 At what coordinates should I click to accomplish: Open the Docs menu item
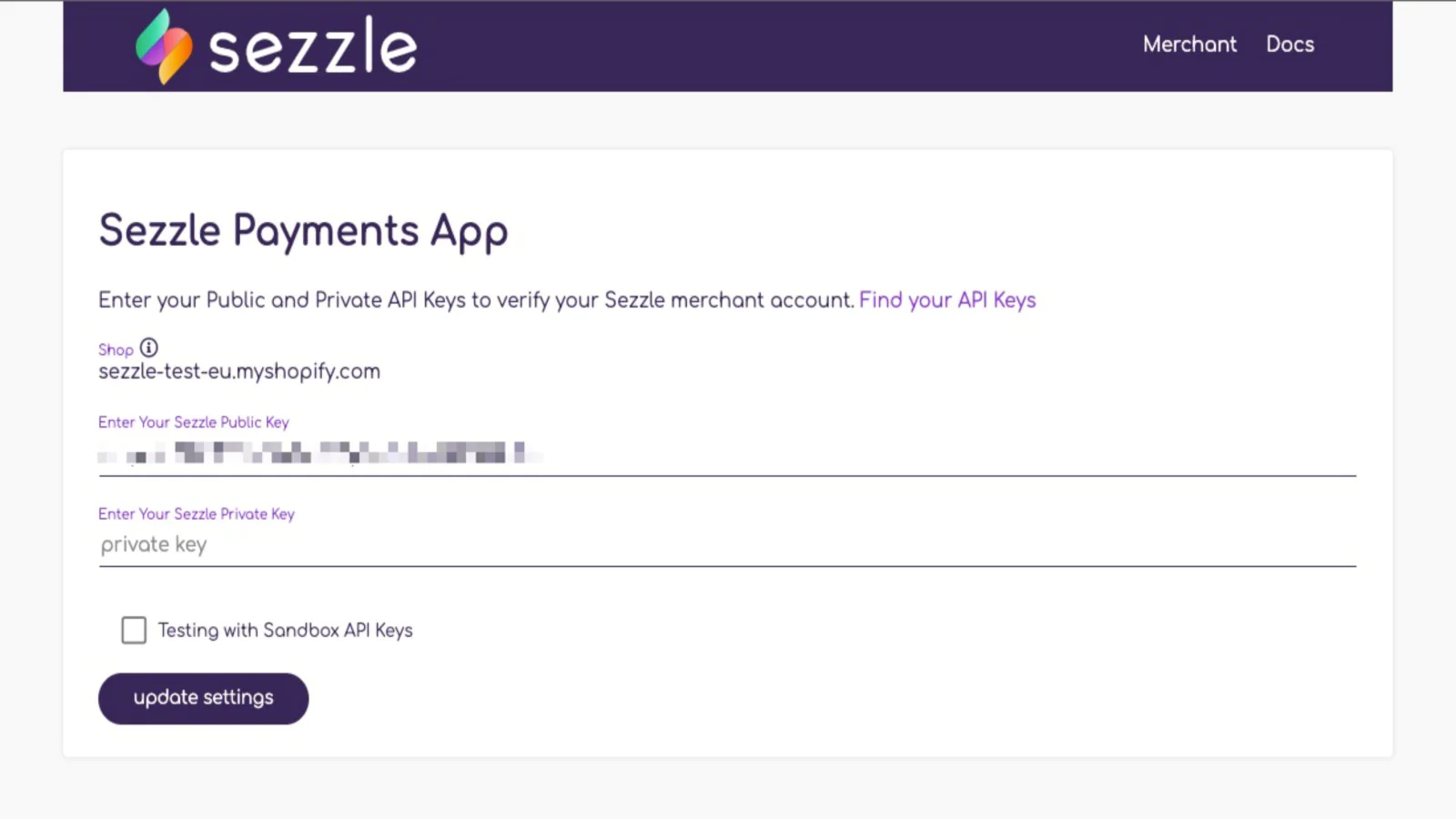tap(1289, 44)
